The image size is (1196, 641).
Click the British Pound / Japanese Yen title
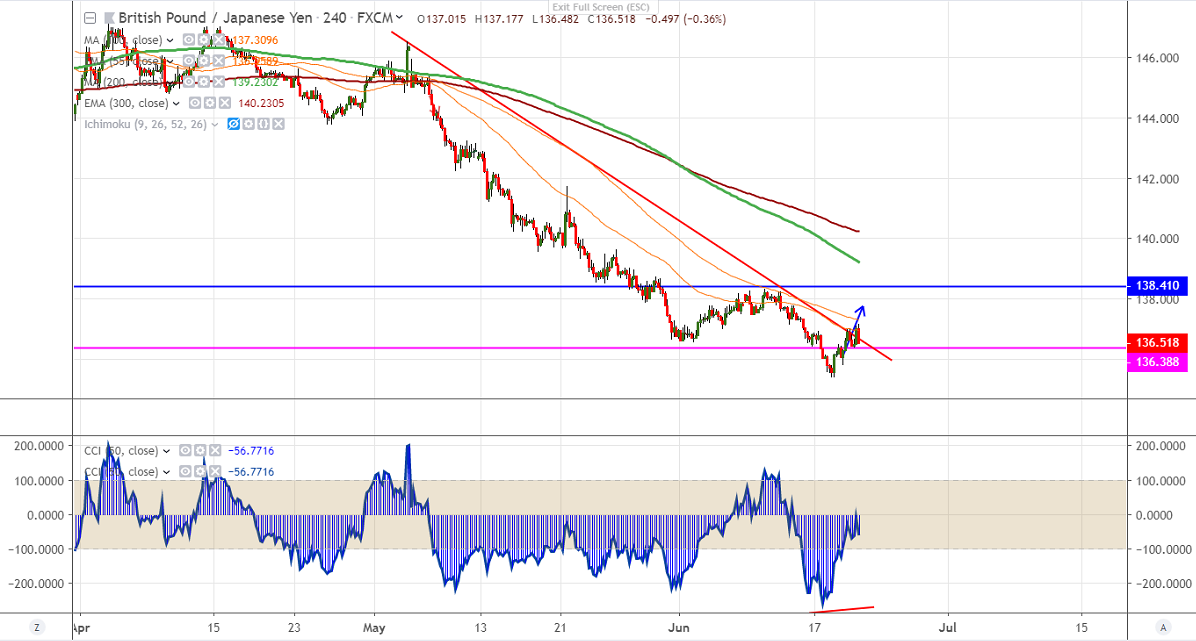216,18
